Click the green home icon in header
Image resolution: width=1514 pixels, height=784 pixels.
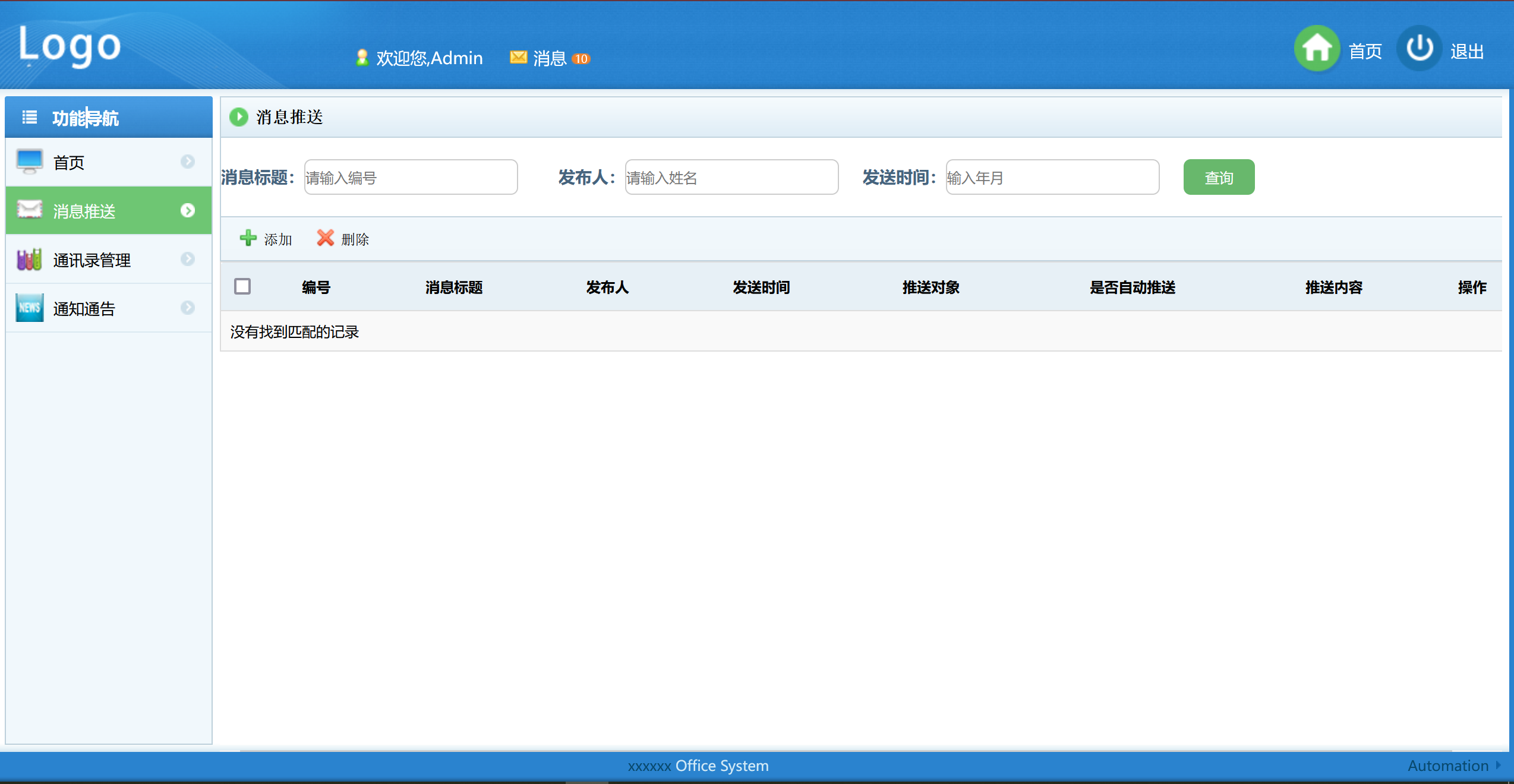tap(1317, 49)
